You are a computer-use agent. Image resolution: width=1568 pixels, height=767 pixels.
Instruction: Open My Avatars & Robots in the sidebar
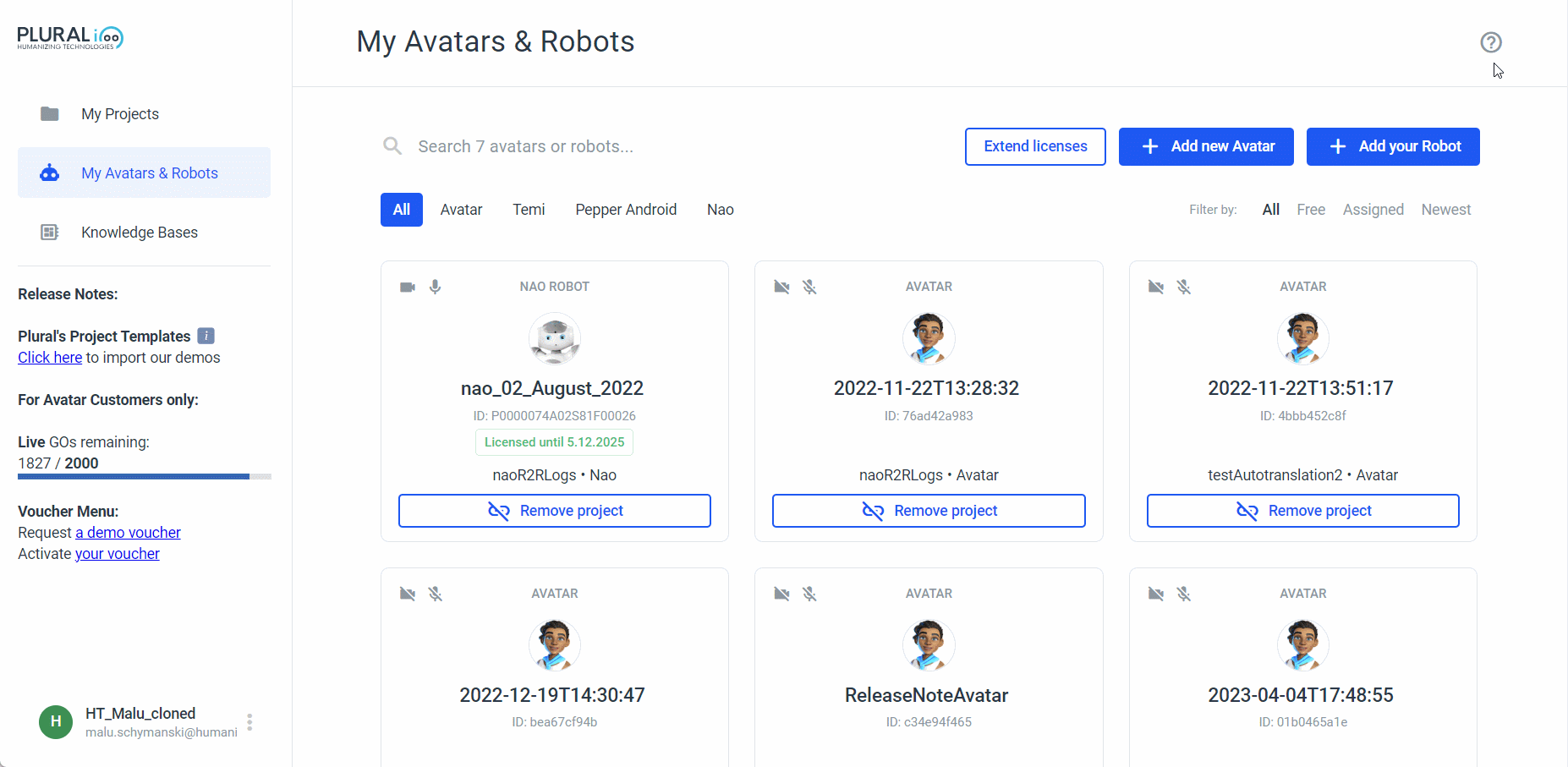click(144, 173)
